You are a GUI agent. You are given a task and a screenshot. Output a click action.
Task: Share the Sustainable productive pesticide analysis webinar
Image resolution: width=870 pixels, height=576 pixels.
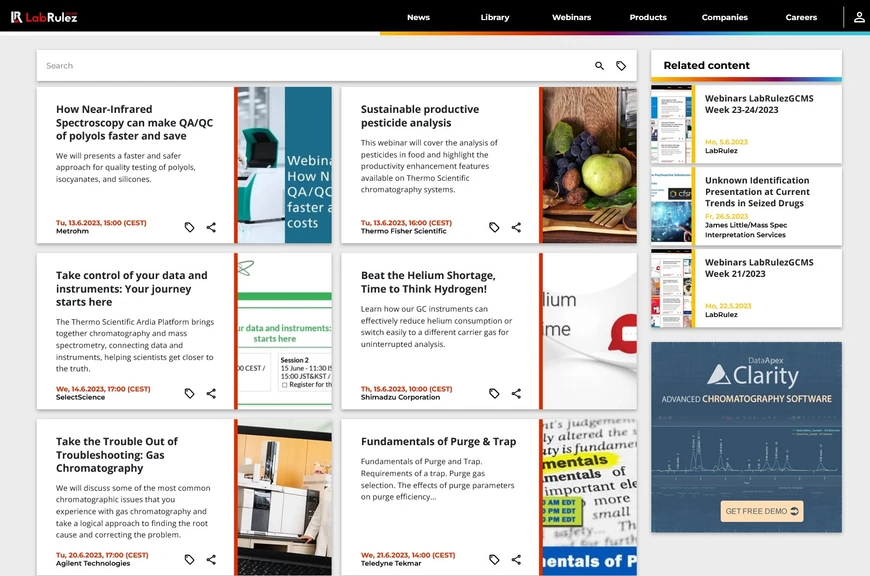(x=516, y=227)
